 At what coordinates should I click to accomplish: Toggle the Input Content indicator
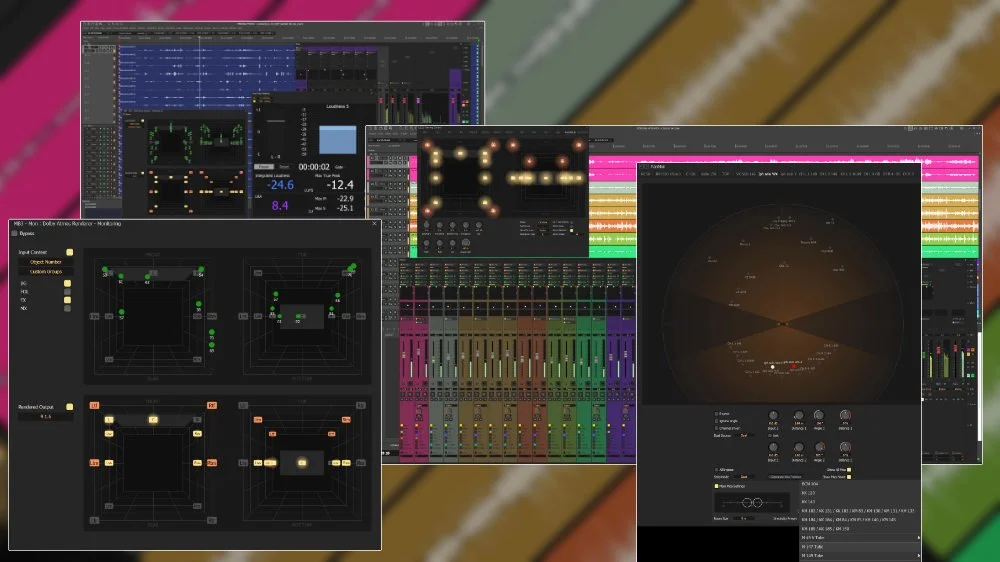coord(70,252)
